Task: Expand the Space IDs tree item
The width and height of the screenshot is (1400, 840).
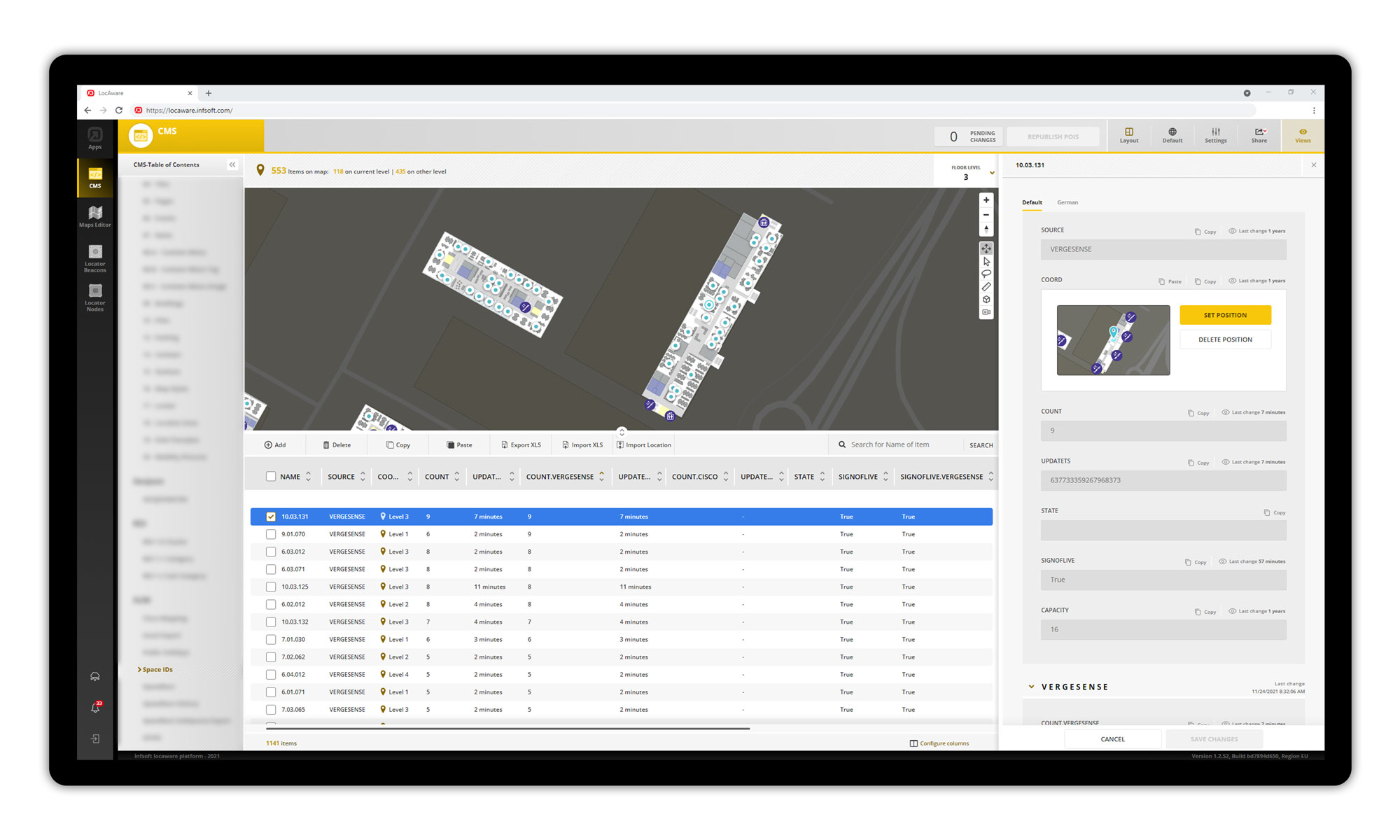Action: [140, 670]
